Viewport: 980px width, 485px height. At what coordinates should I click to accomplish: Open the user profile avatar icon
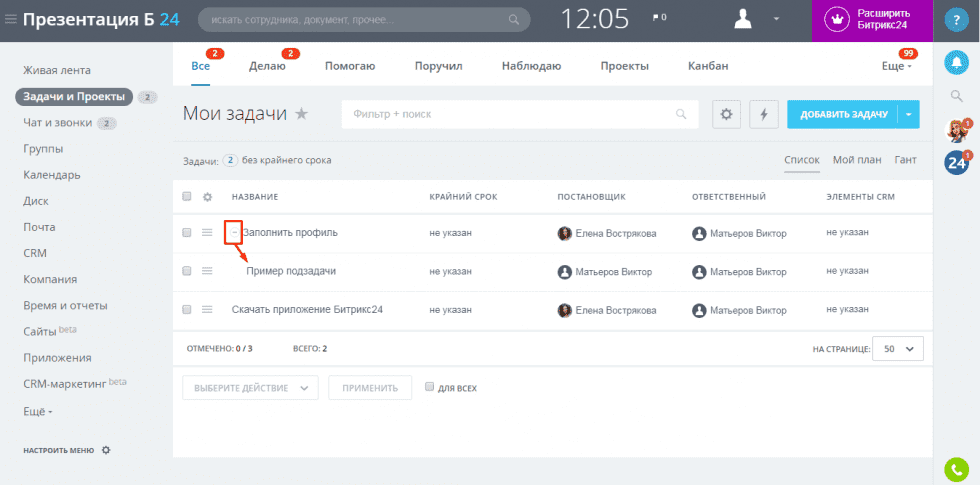[744, 19]
